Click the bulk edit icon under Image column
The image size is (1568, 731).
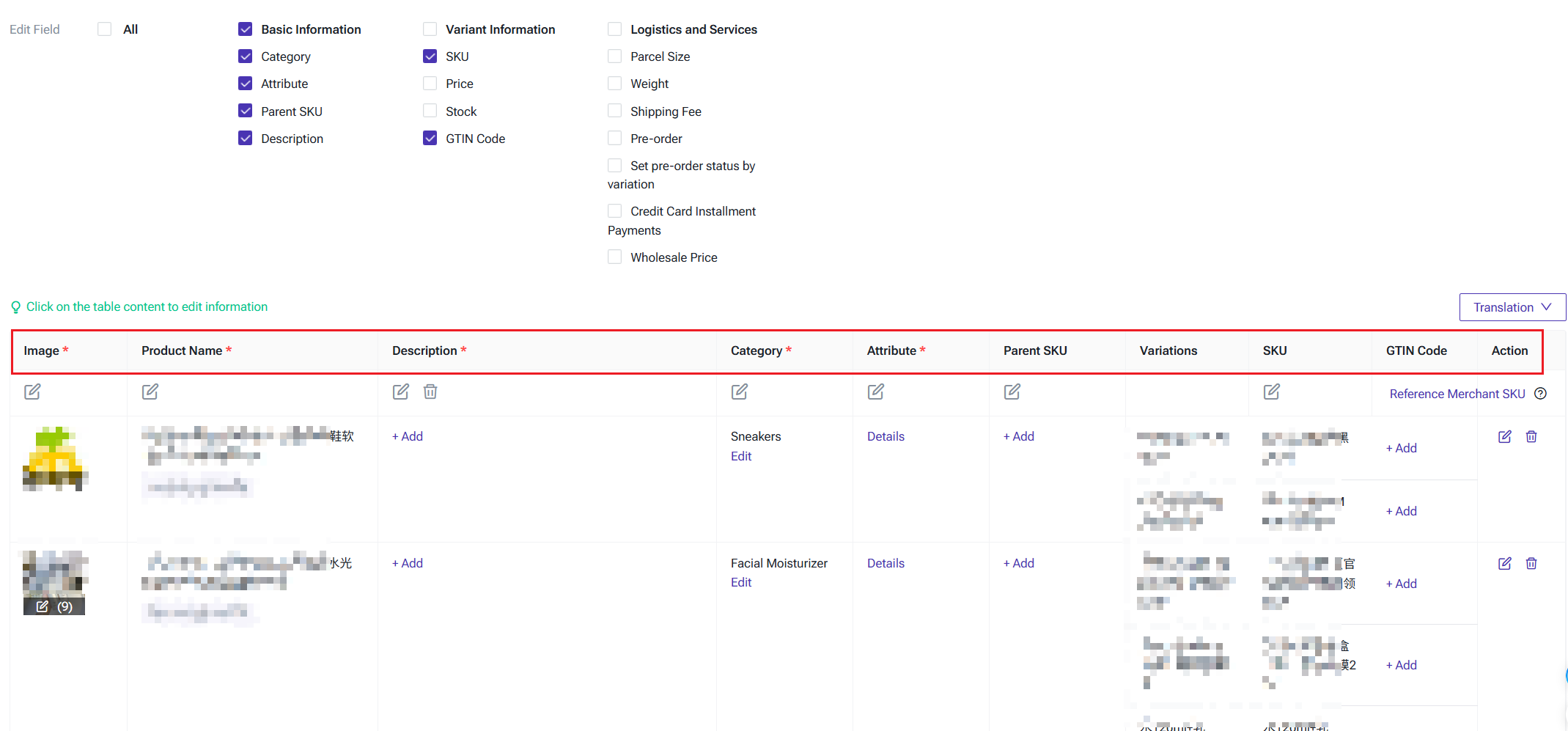32,392
